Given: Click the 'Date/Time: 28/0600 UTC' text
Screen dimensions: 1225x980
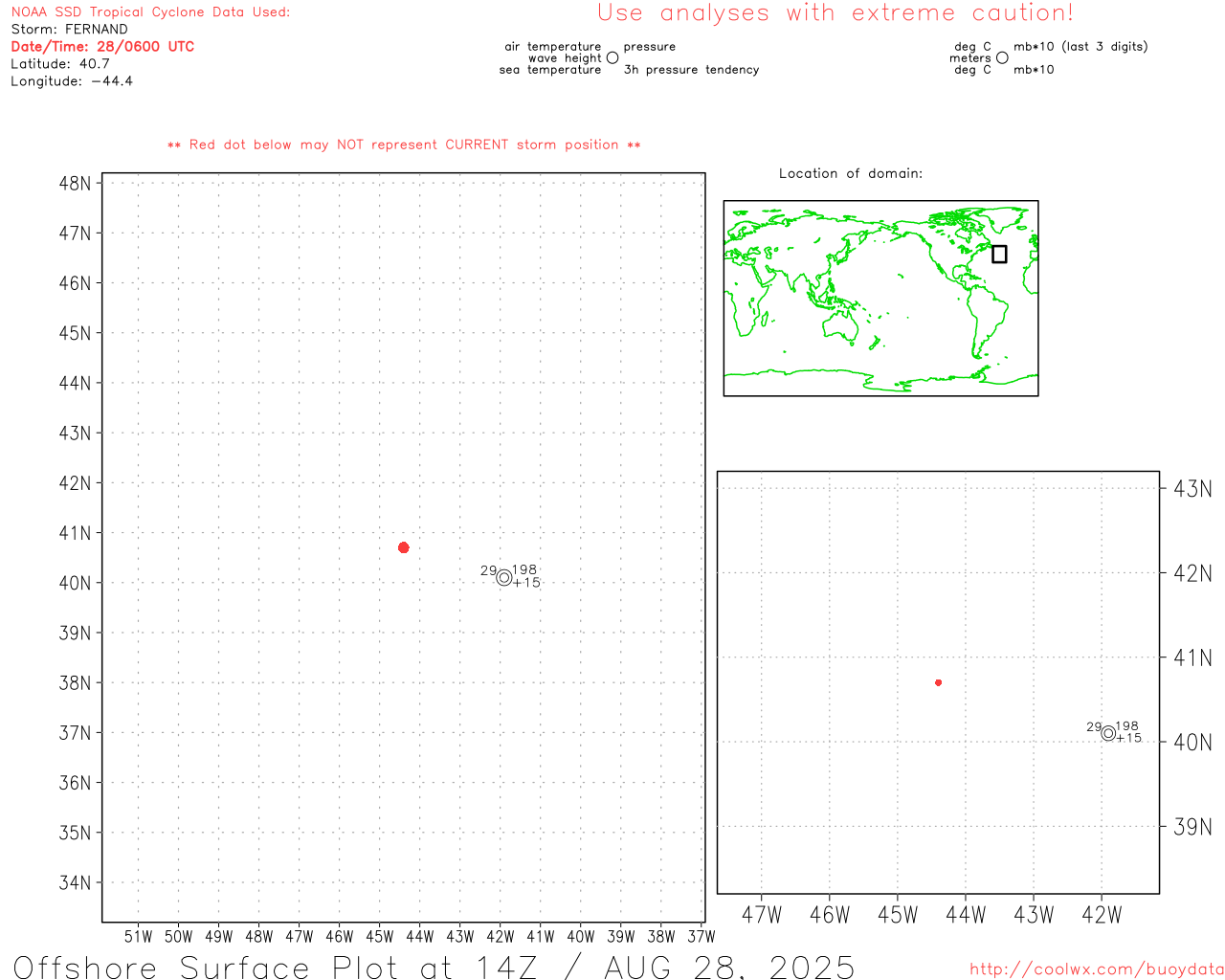Looking at the screenshot, I should [102, 47].
